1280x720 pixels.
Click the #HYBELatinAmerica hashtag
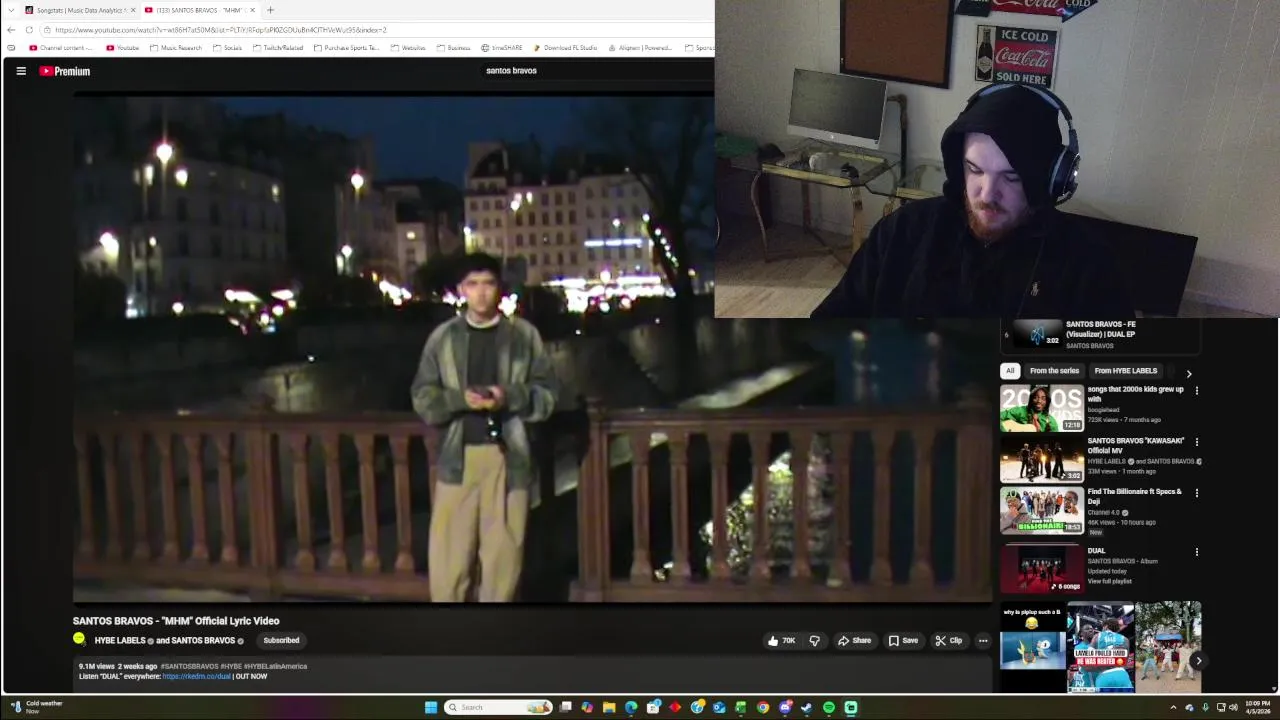point(275,666)
